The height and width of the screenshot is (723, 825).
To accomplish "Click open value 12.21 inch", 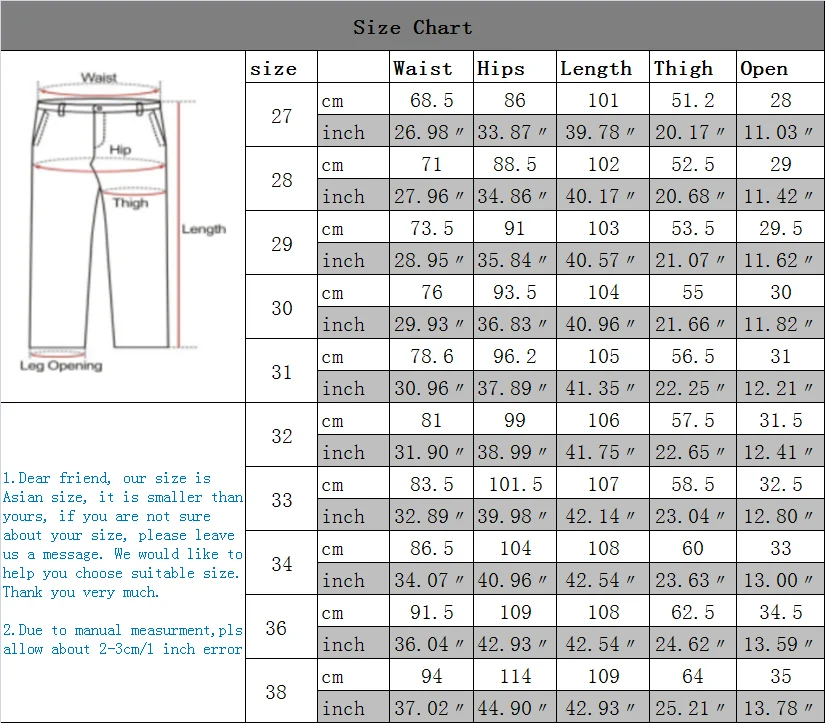I will click(778, 388).
